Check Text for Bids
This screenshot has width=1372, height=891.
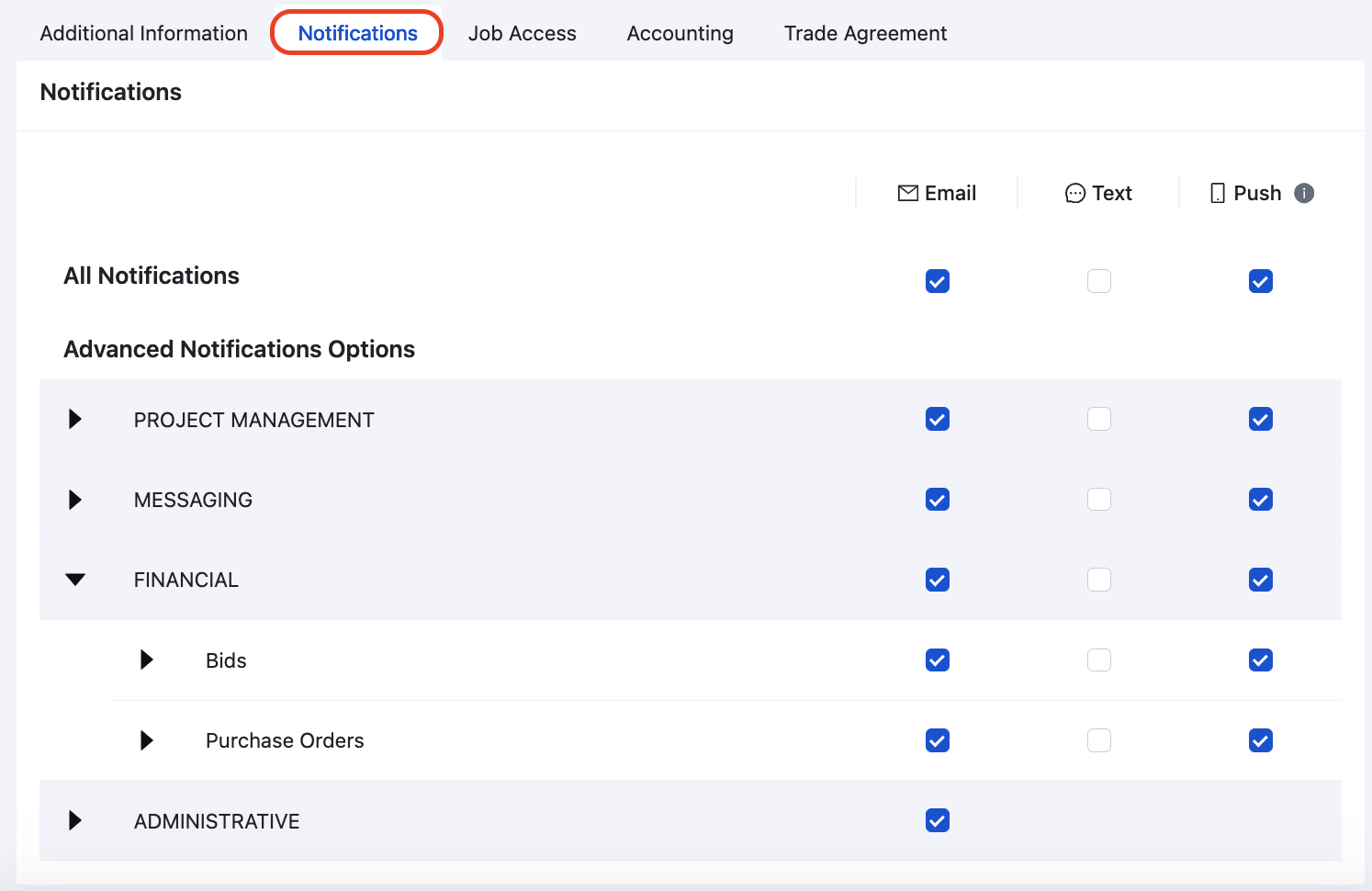click(1099, 660)
